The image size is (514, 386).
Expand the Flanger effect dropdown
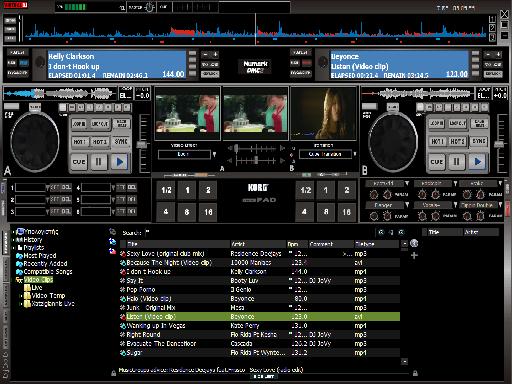(407, 205)
